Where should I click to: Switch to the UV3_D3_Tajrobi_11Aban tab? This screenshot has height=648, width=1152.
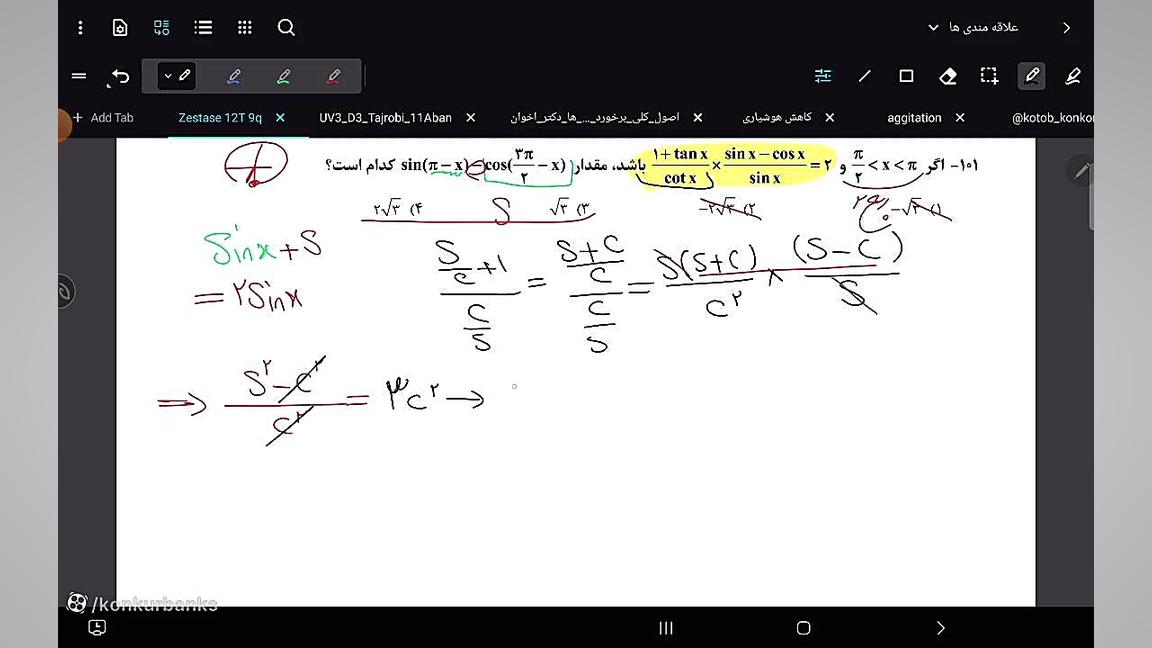(x=385, y=118)
